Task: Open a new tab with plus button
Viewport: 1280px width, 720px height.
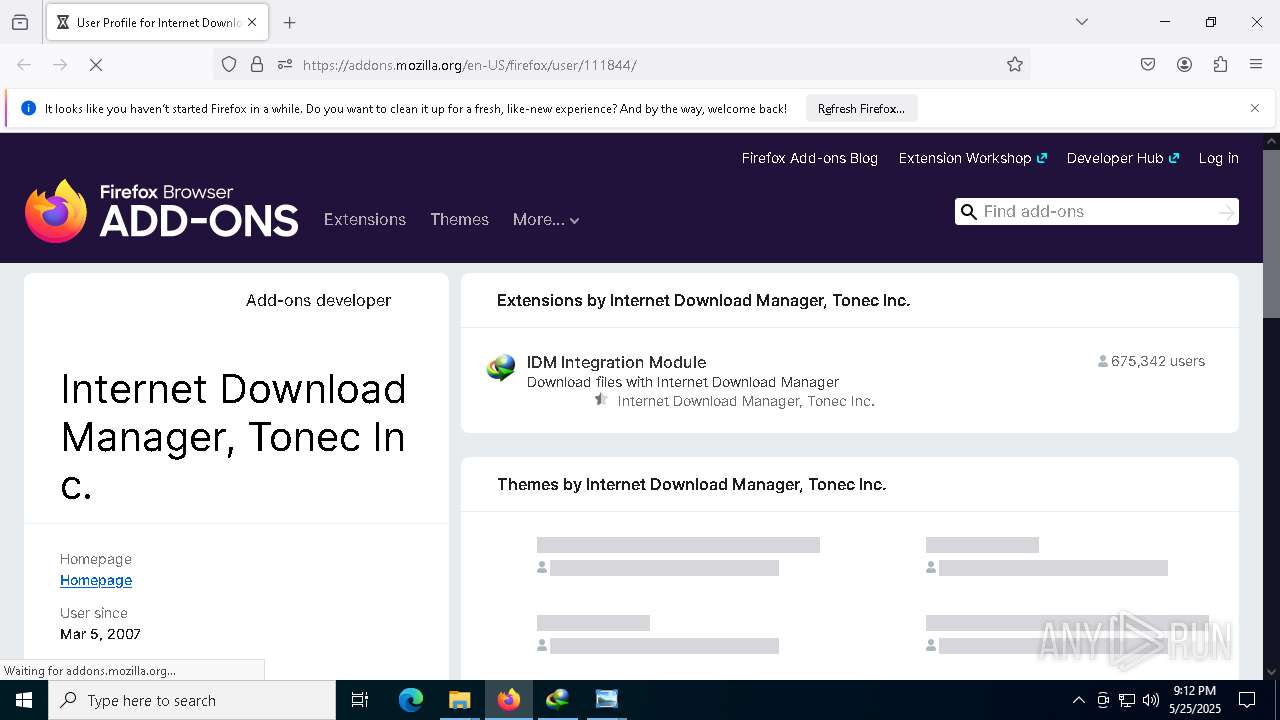Action: point(290,22)
